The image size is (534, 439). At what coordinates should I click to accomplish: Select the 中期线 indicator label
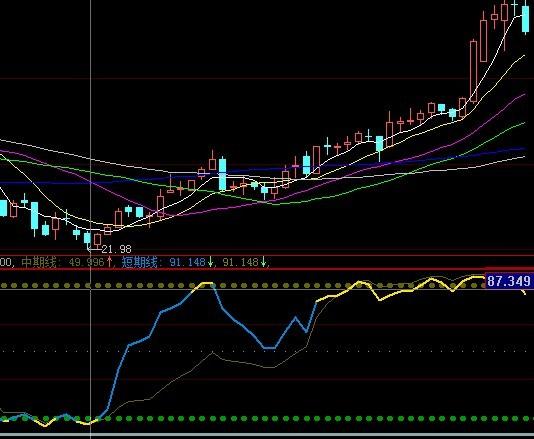38,262
